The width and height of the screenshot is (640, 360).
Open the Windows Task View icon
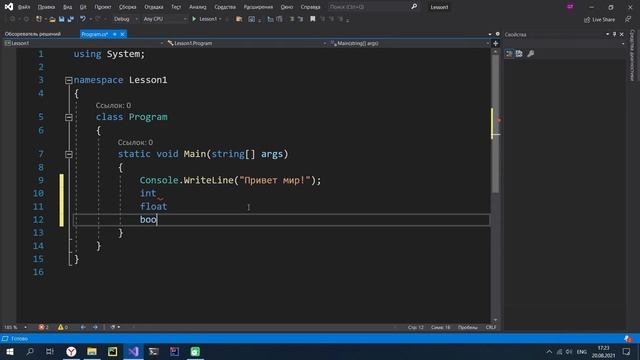coord(50,351)
